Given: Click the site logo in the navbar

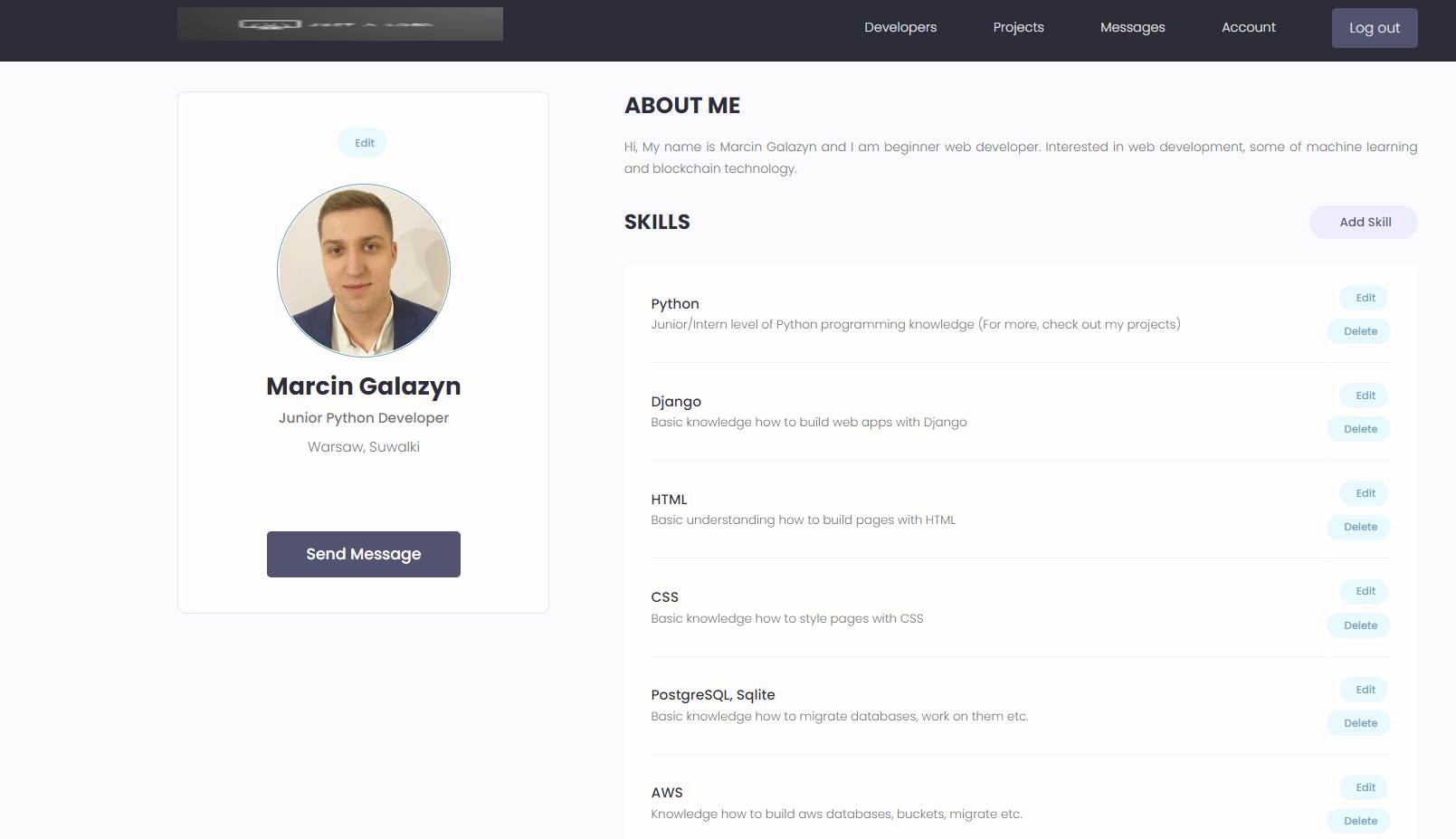Looking at the screenshot, I should [x=339, y=24].
